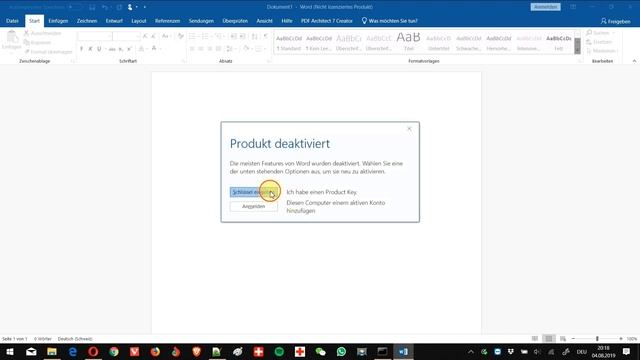Expand the Formatvorlagen styles gallery

577,51
